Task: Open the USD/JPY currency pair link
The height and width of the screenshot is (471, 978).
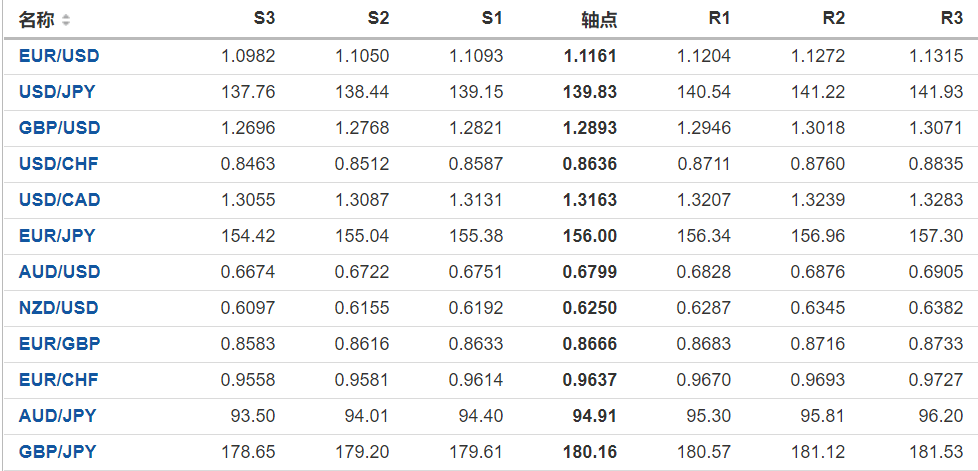Action: point(57,92)
